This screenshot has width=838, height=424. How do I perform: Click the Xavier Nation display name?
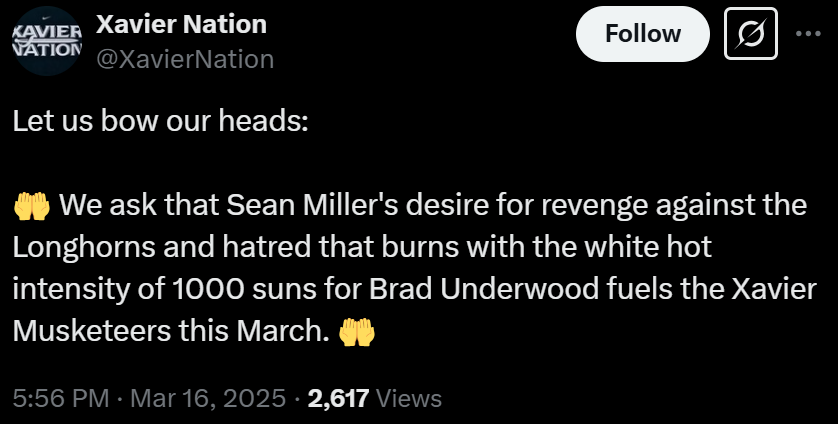(x=180, y=24)
